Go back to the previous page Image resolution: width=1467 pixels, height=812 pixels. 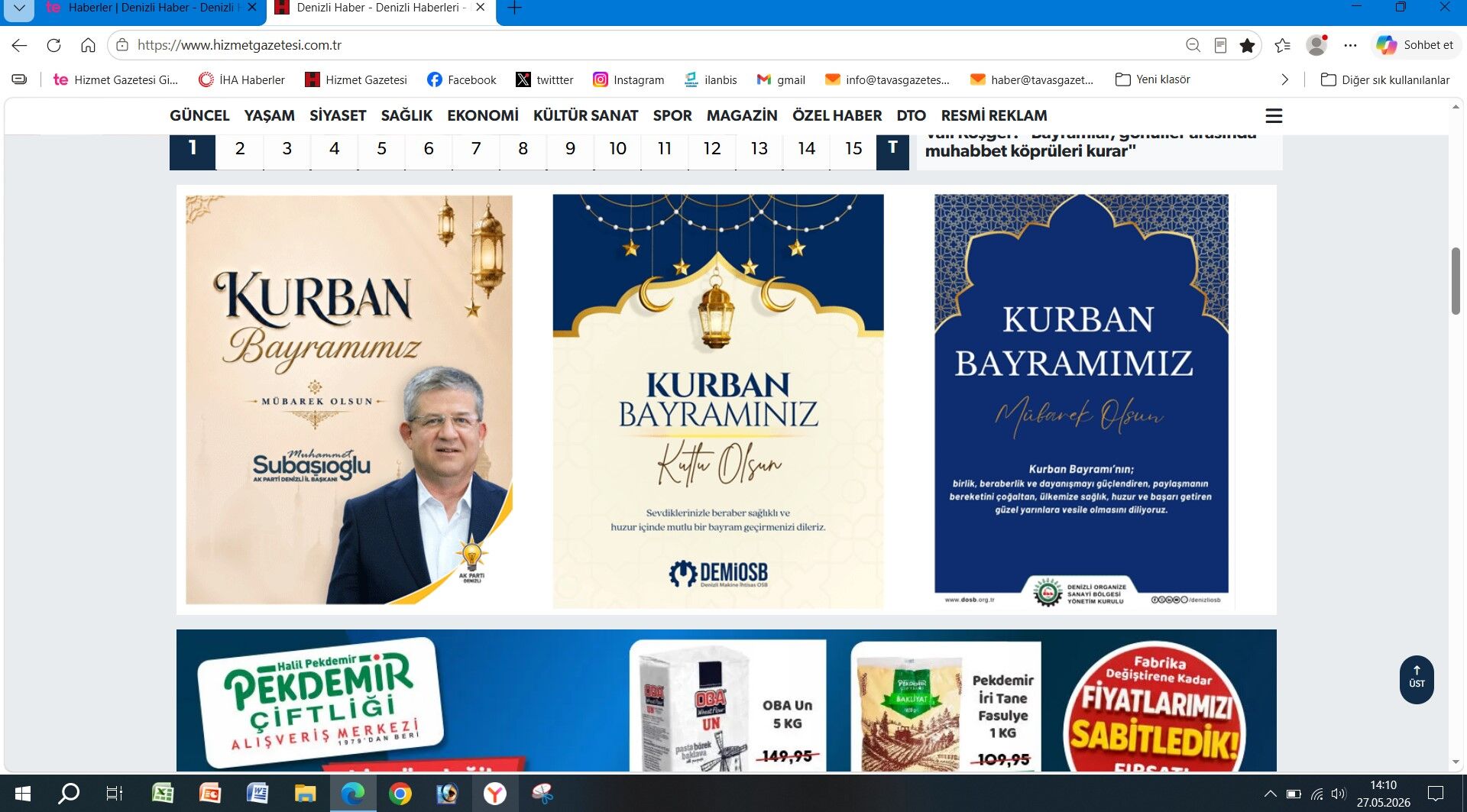click(x=20, y=45)
